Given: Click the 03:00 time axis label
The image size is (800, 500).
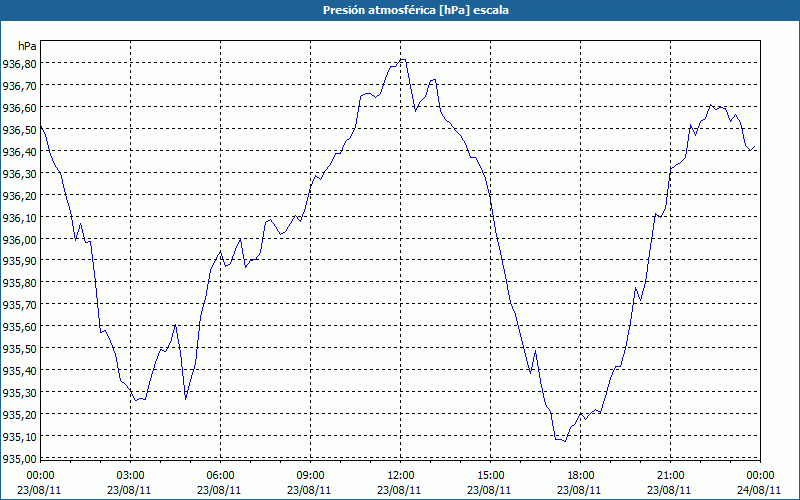Looking at the screenshot, I should coord(130,476).
